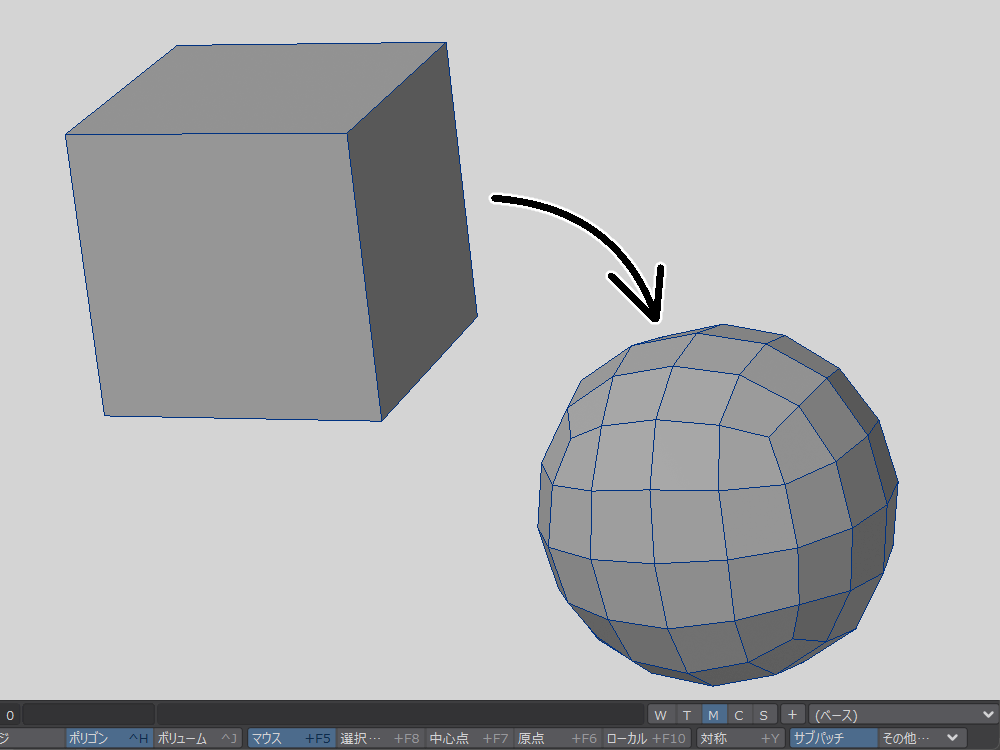Toggle the M morph map button
This screenshot has height=750, width=1000.
(x=713, y=715)
